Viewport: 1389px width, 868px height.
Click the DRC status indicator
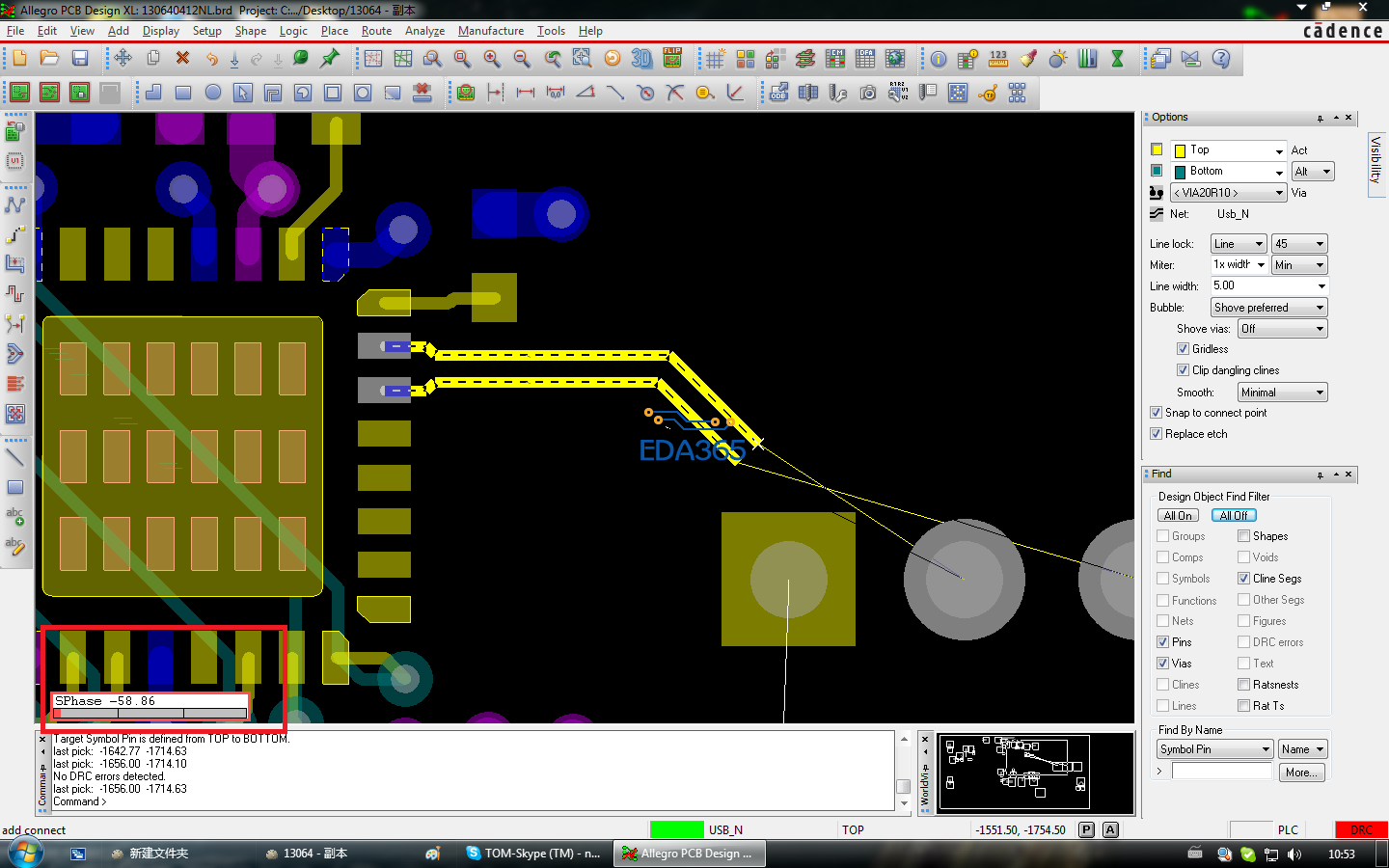coord(1361,829)
